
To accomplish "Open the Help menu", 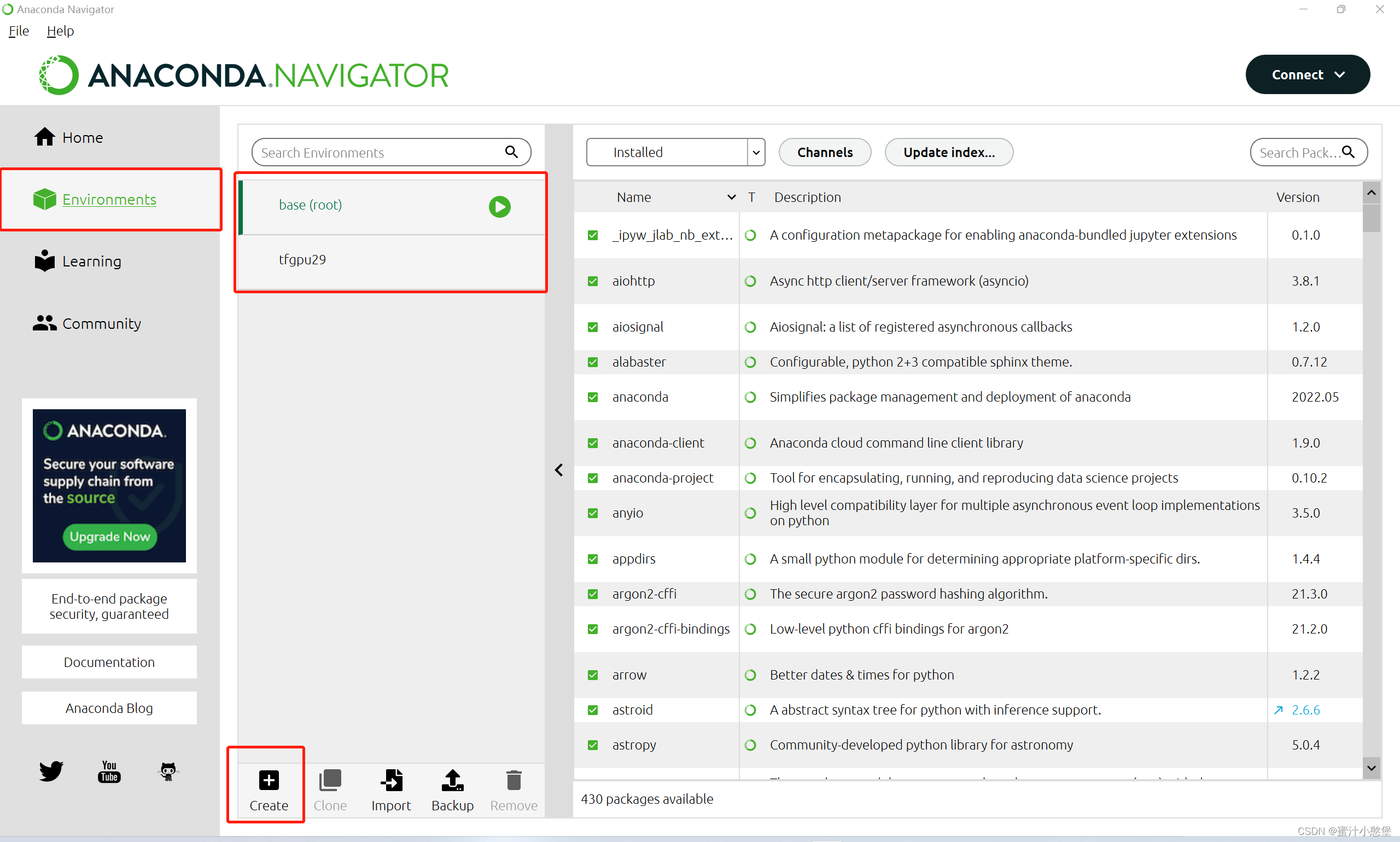I will click(60, 31).
